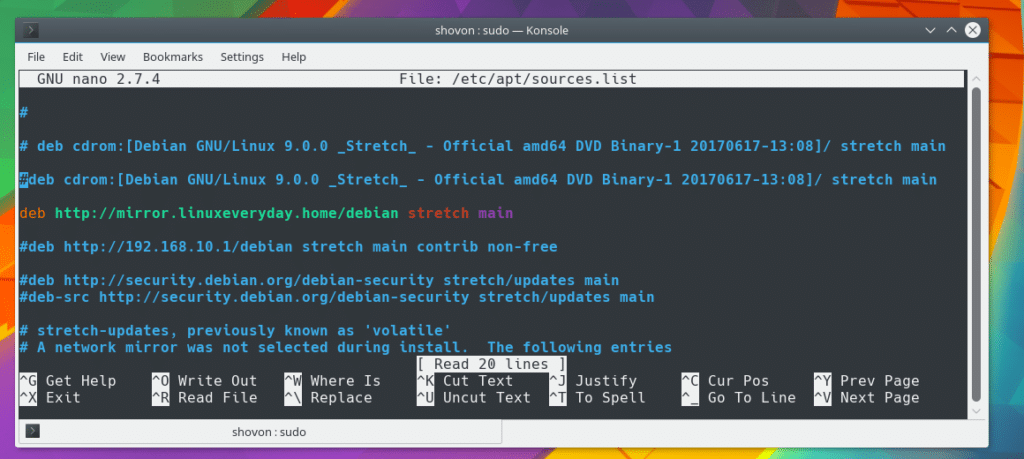
Task: Click scrollbar down arrow in terminal
Action: pyautogui.click(x=976, y=411)
